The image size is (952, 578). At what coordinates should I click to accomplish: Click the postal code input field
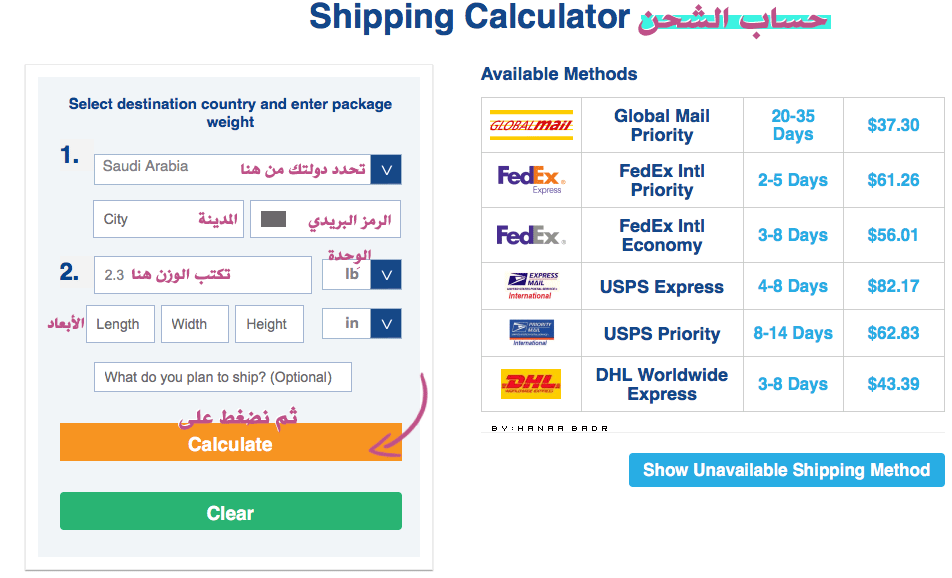325,219
